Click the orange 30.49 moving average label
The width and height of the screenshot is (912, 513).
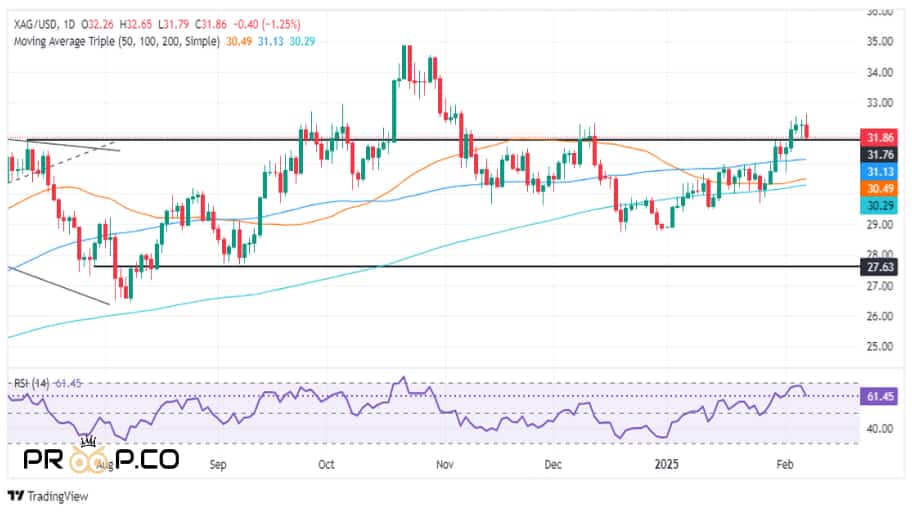point(879,188)
